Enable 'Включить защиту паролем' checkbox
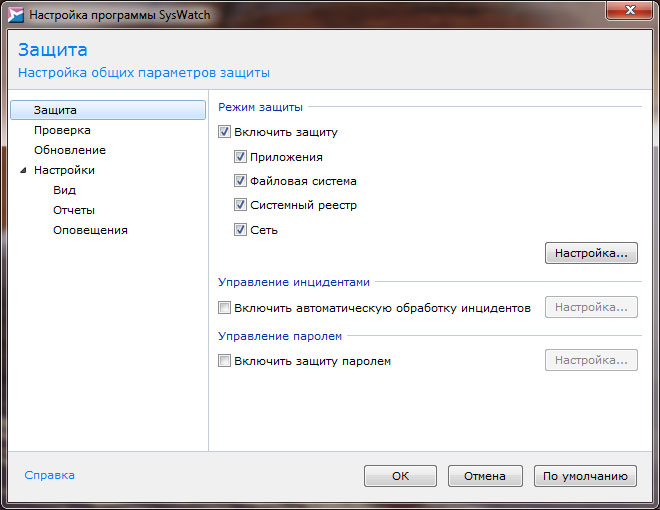Viewport: 660px width, 510px height. tap(224, 361)
